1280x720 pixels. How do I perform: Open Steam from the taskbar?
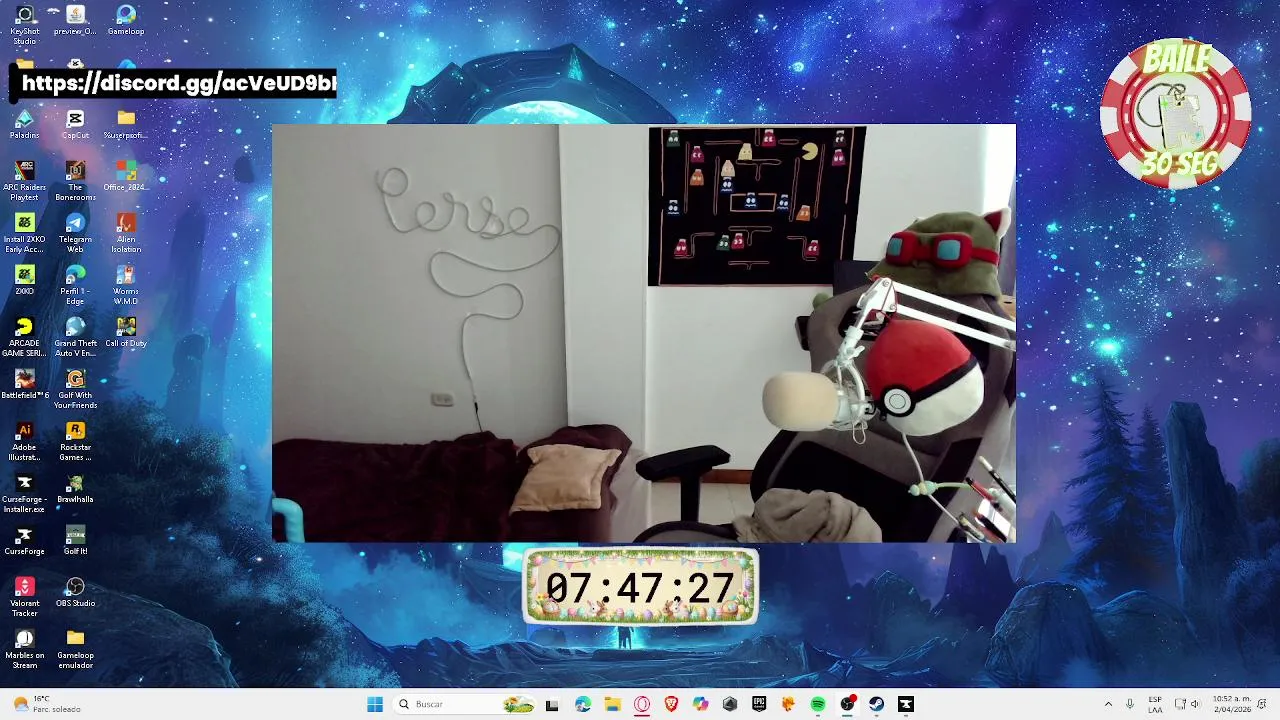(x=877, y=704)
